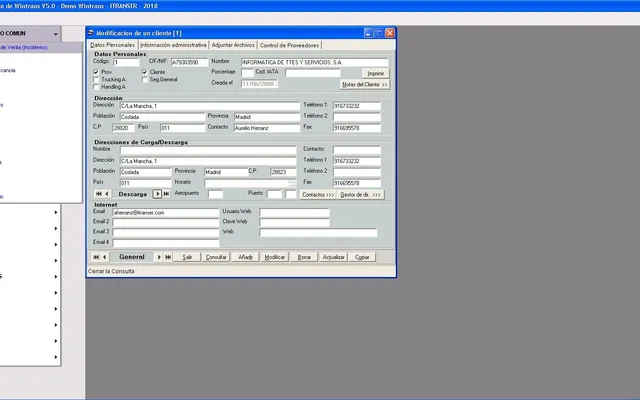Open the Gestor de dir. >>> button

pyautogui.click(x=360, y=195)
